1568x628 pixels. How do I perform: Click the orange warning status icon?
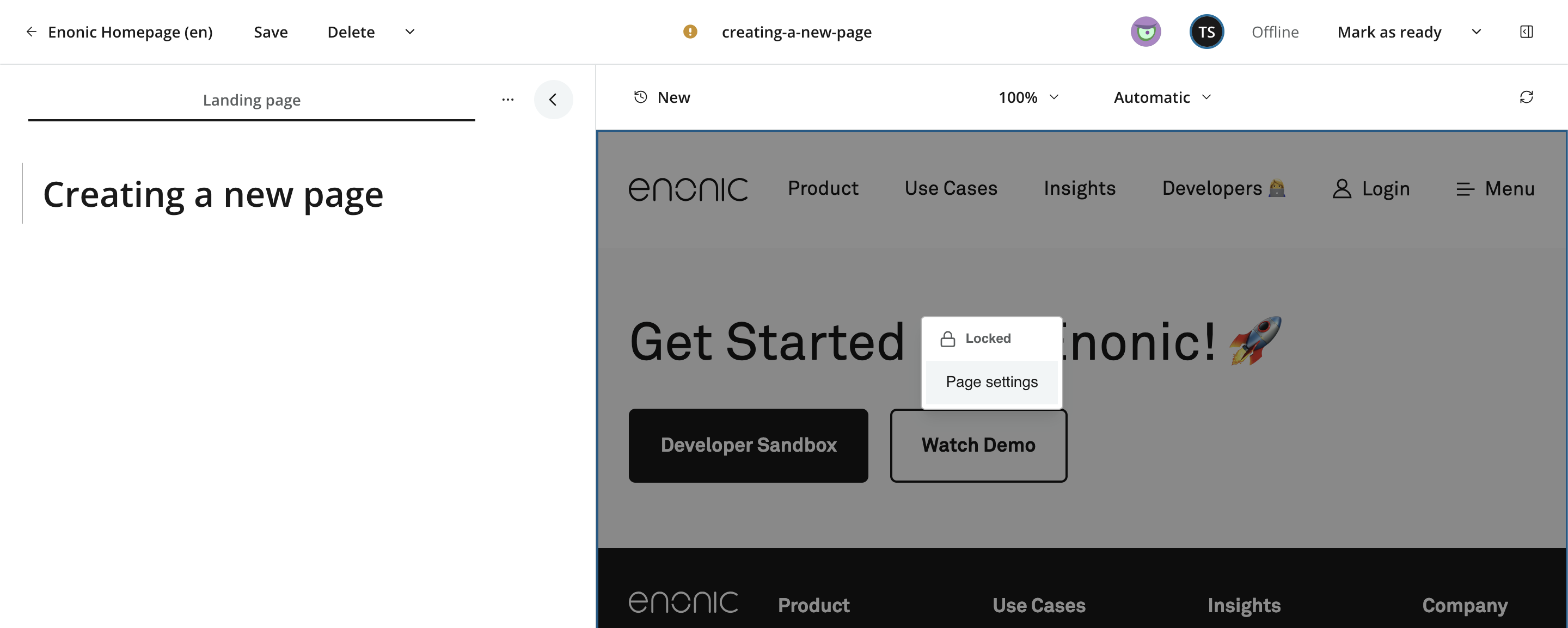tap(690, 32)
